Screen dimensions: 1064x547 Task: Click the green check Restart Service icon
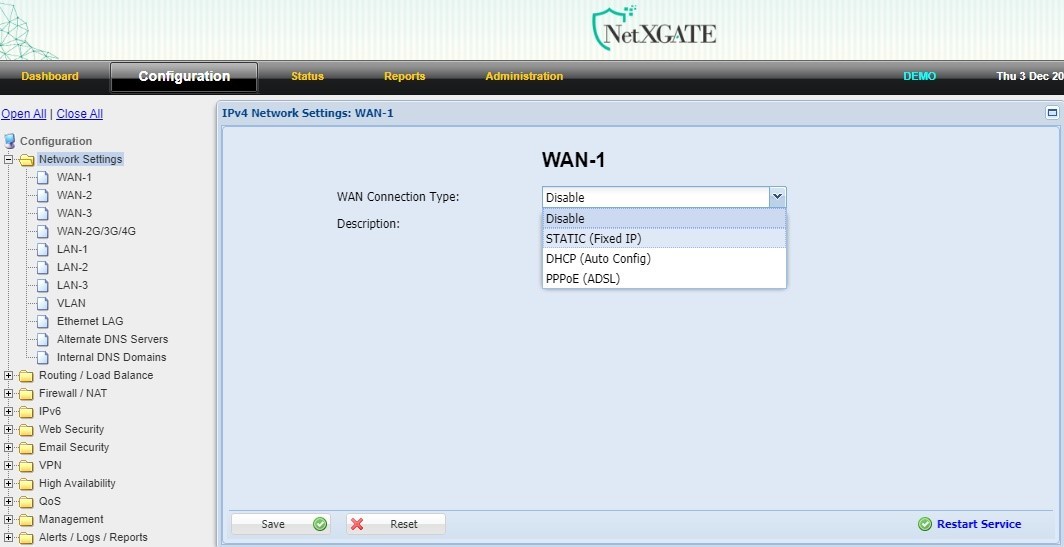point(925,524)
